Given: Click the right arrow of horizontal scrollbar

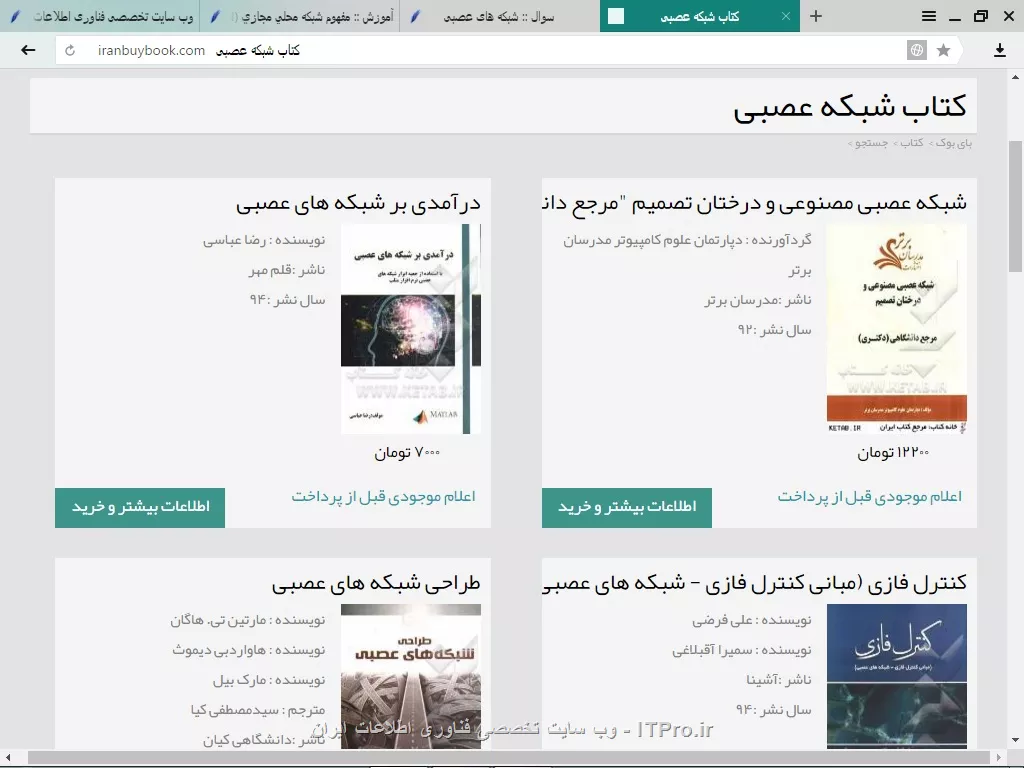Looking at the screenshot, I should point(998,758).
